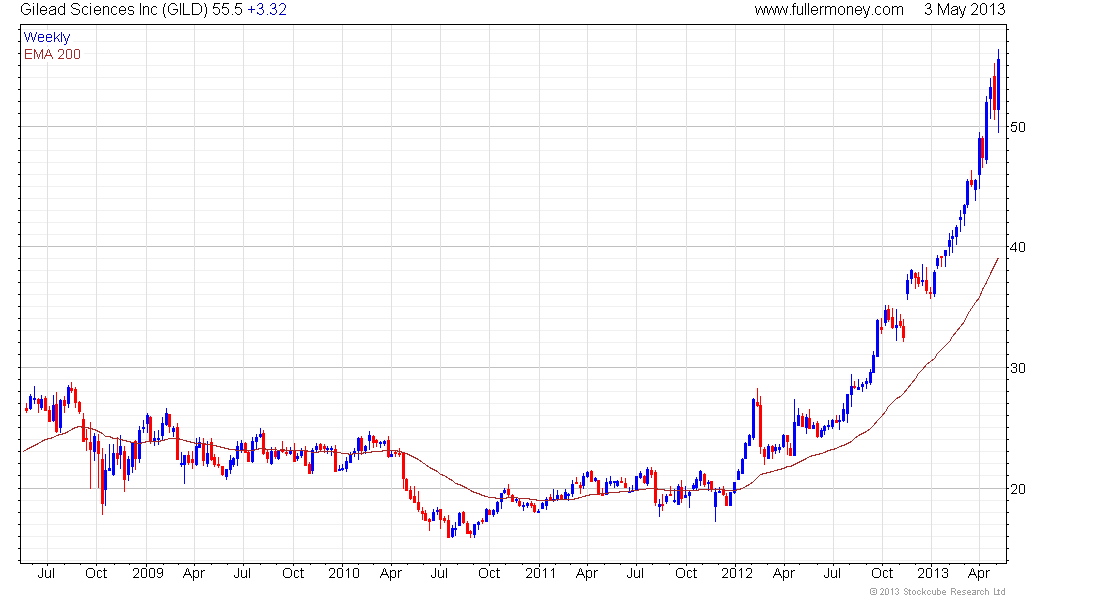Open the www.fullermoney.com link text

point(829,10)
